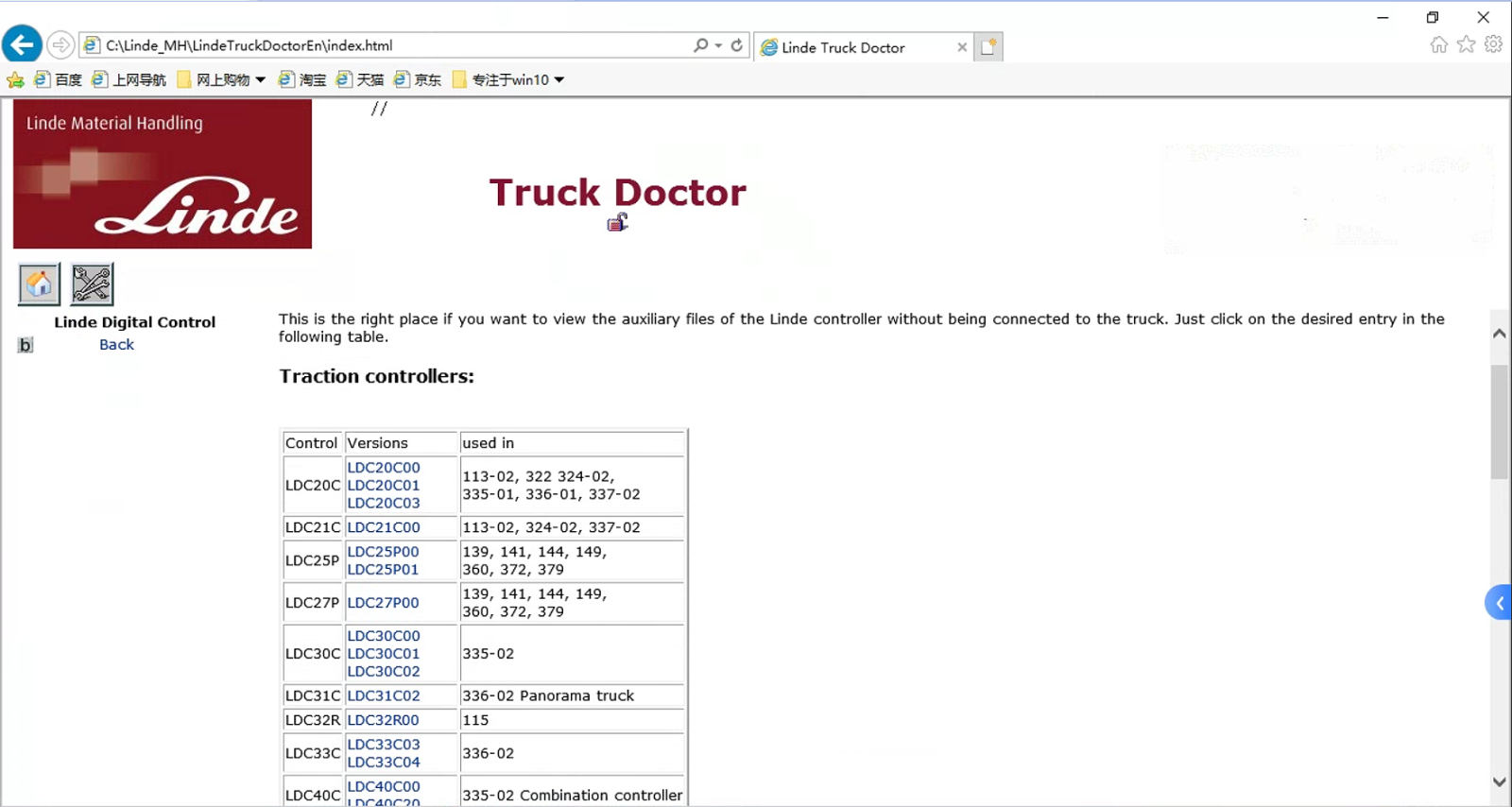The image size is (1512, 807).
Task: Click the page scrollbar up arrow
Action: click(1500, 334)
